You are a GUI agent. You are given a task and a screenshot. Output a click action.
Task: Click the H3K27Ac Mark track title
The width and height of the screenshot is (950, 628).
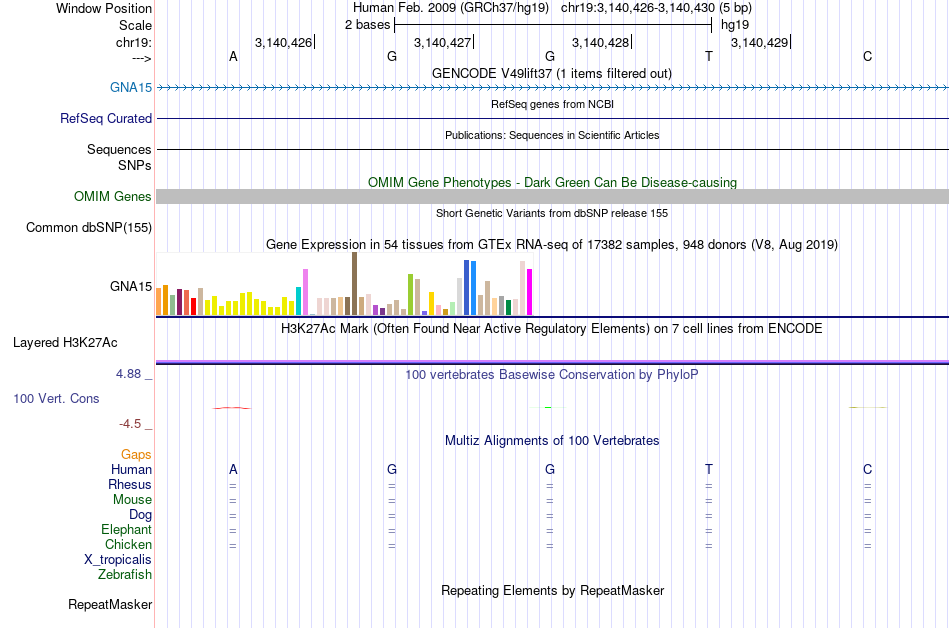[x=552, y=329]
